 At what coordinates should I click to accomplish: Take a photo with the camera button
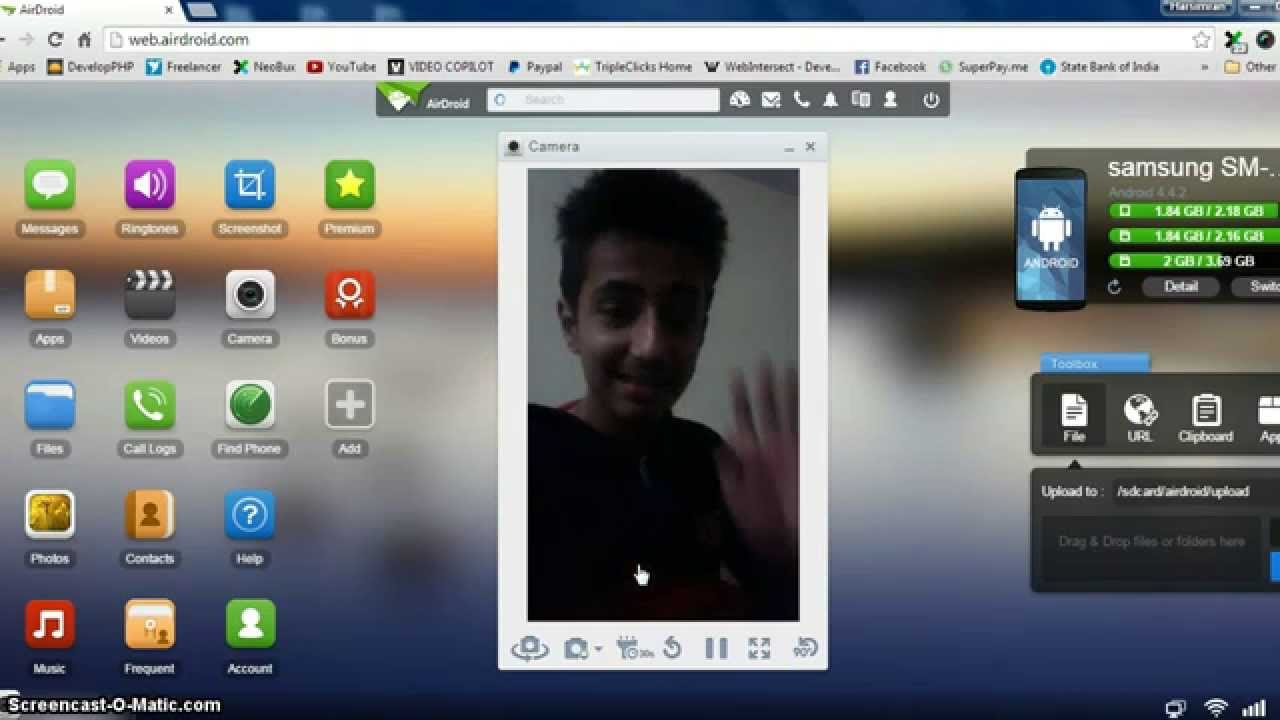575,649
